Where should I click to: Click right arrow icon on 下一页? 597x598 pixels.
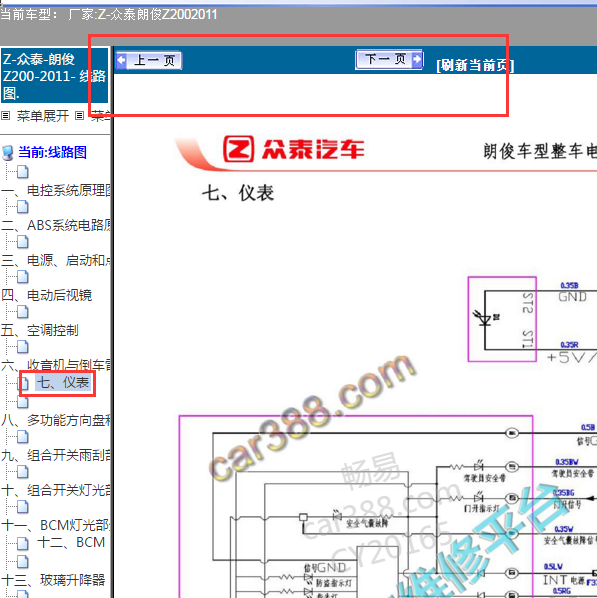click(417, 59)
